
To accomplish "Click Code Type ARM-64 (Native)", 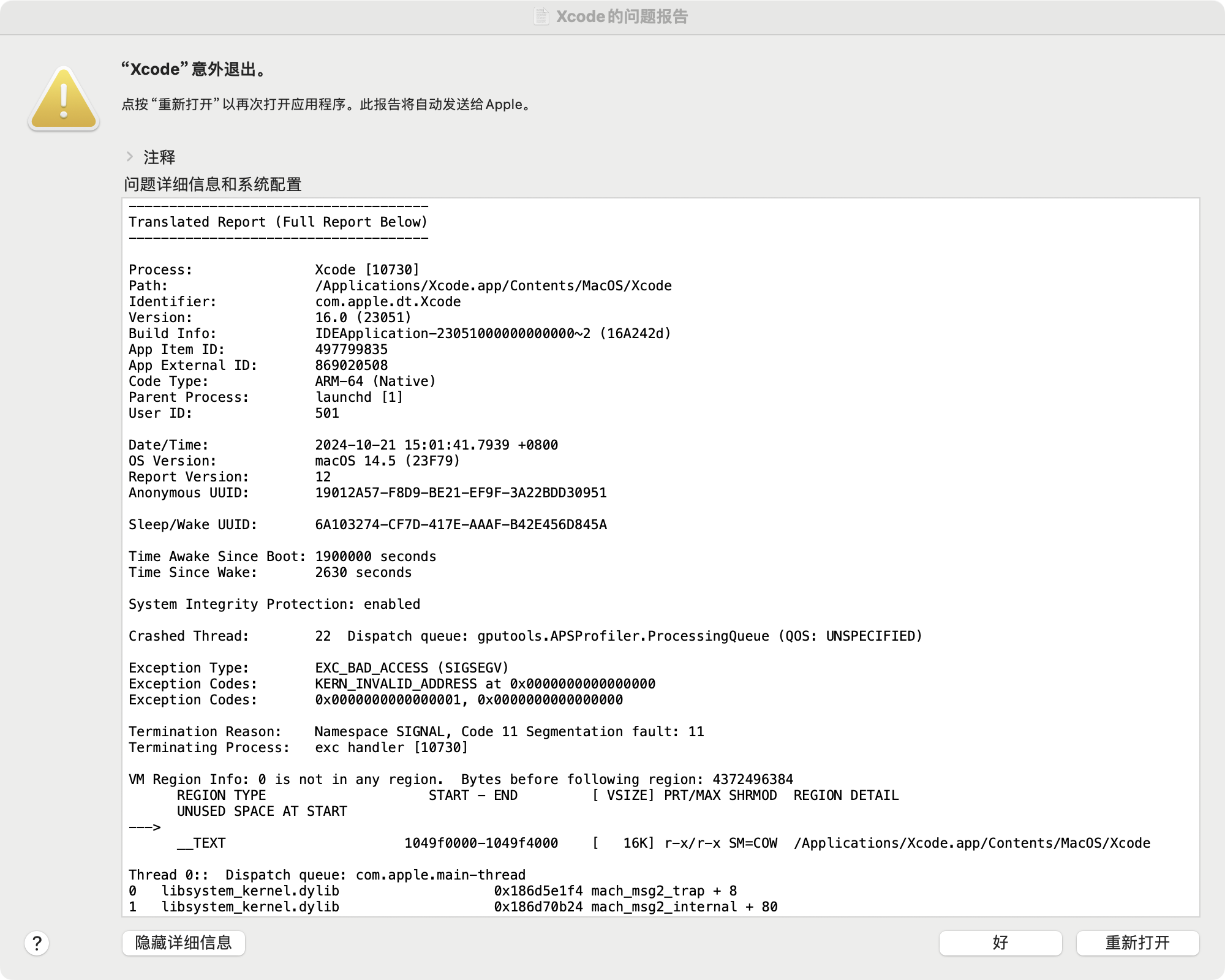I will point(375,381).
